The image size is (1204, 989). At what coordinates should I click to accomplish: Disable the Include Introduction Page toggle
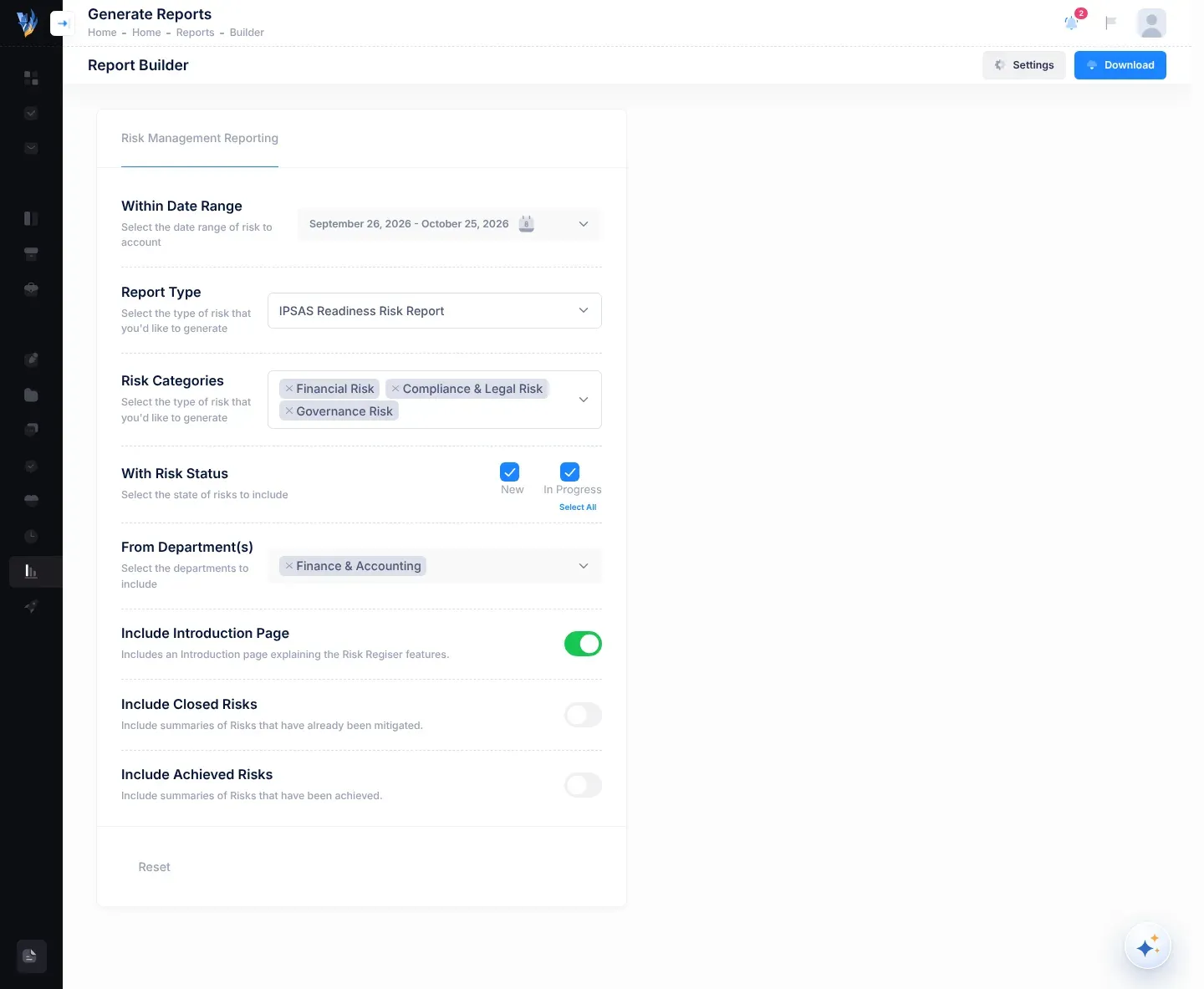click(x=583, y=644)
